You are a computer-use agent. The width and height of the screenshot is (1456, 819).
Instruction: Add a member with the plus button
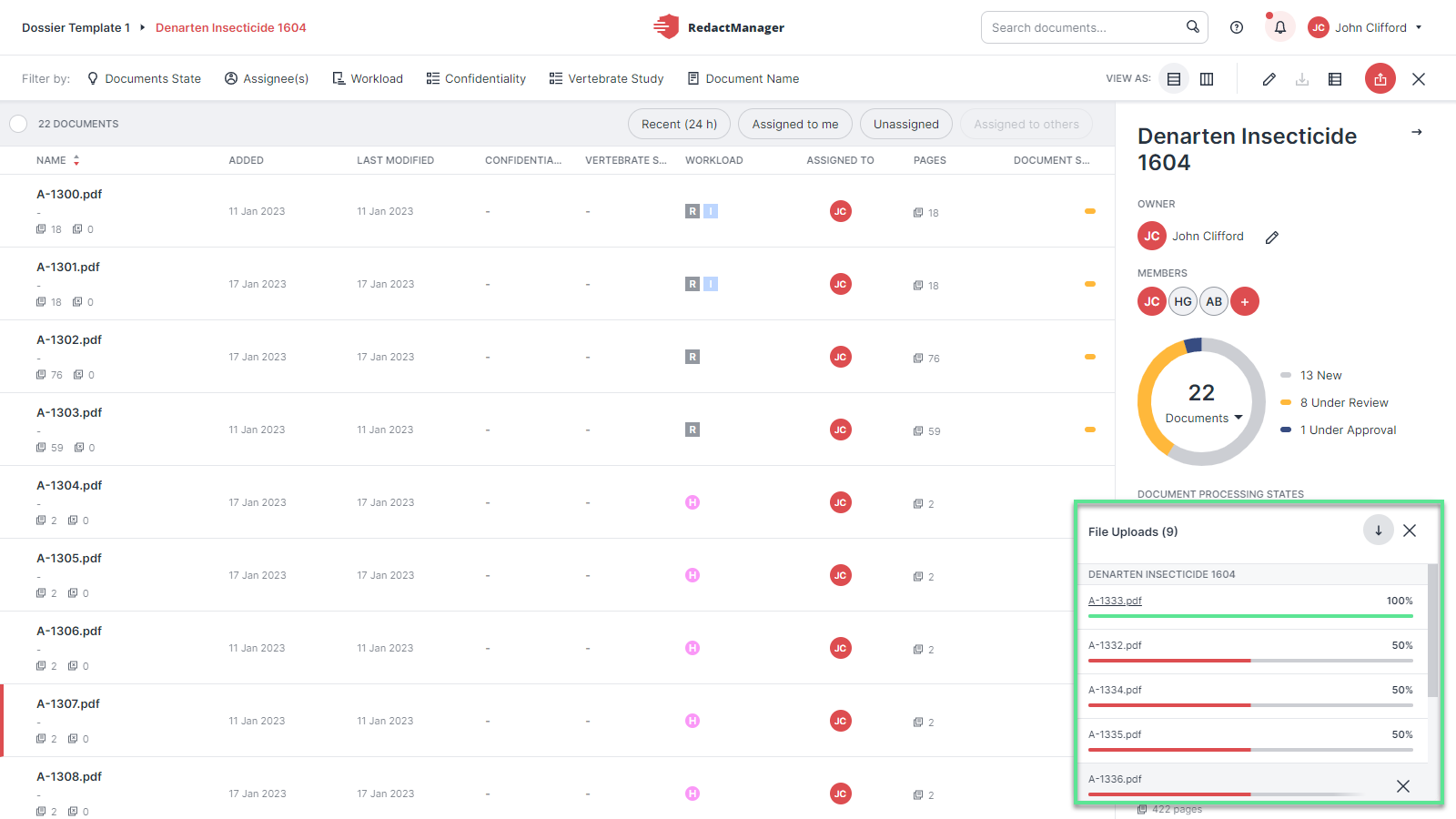coord(1245,301)
